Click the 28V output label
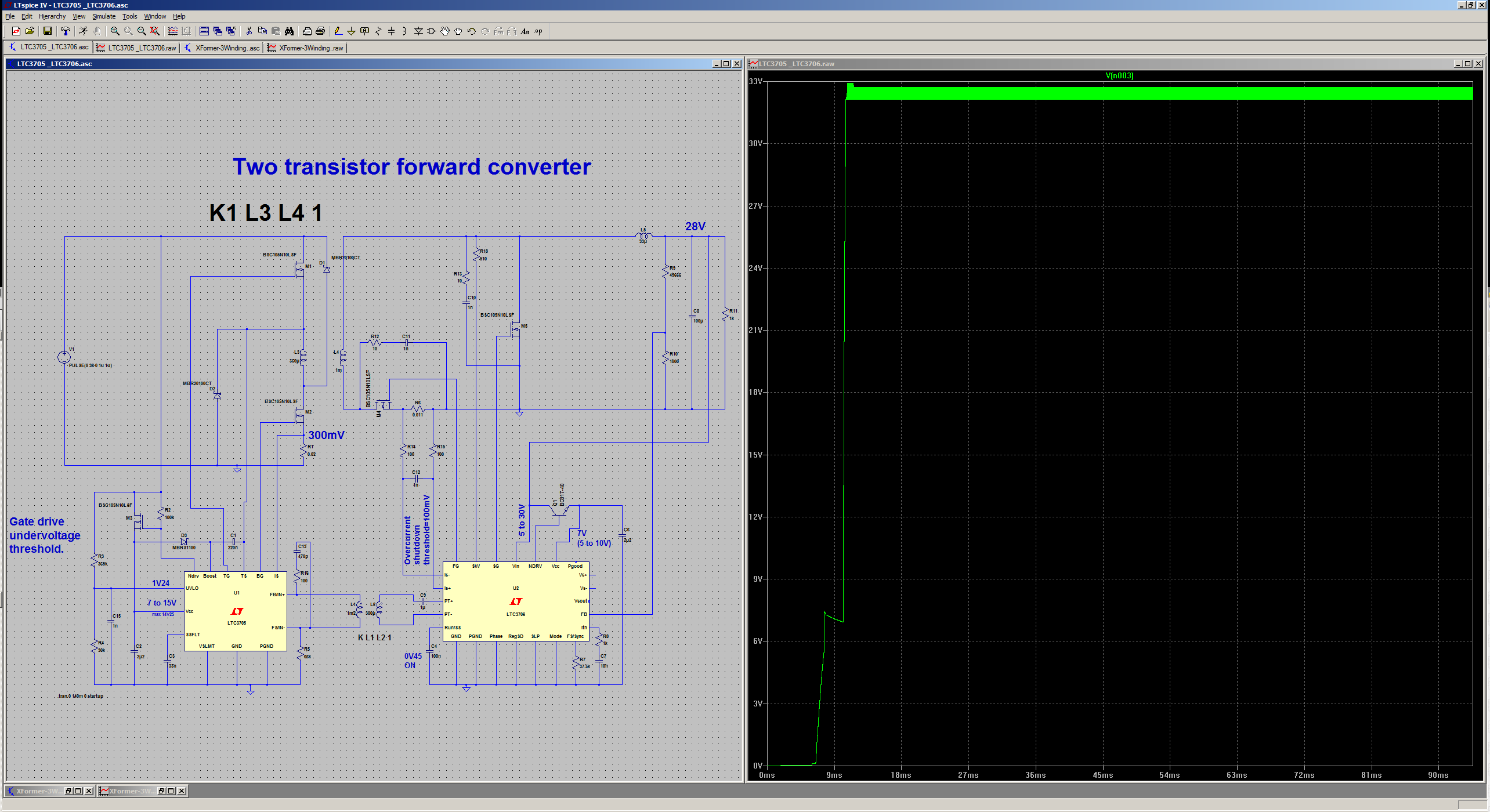The height and width of the screenshot is (812, 1490). tap(695, 226)
